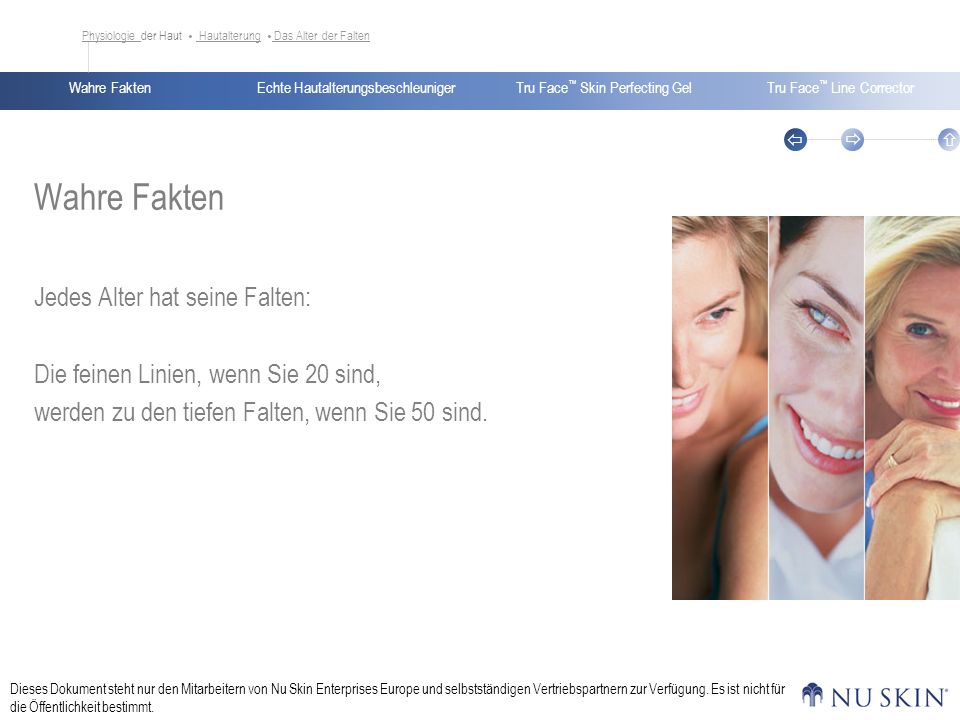
Task: Select the Wahre Fakten tab
Action: (110, 88)
